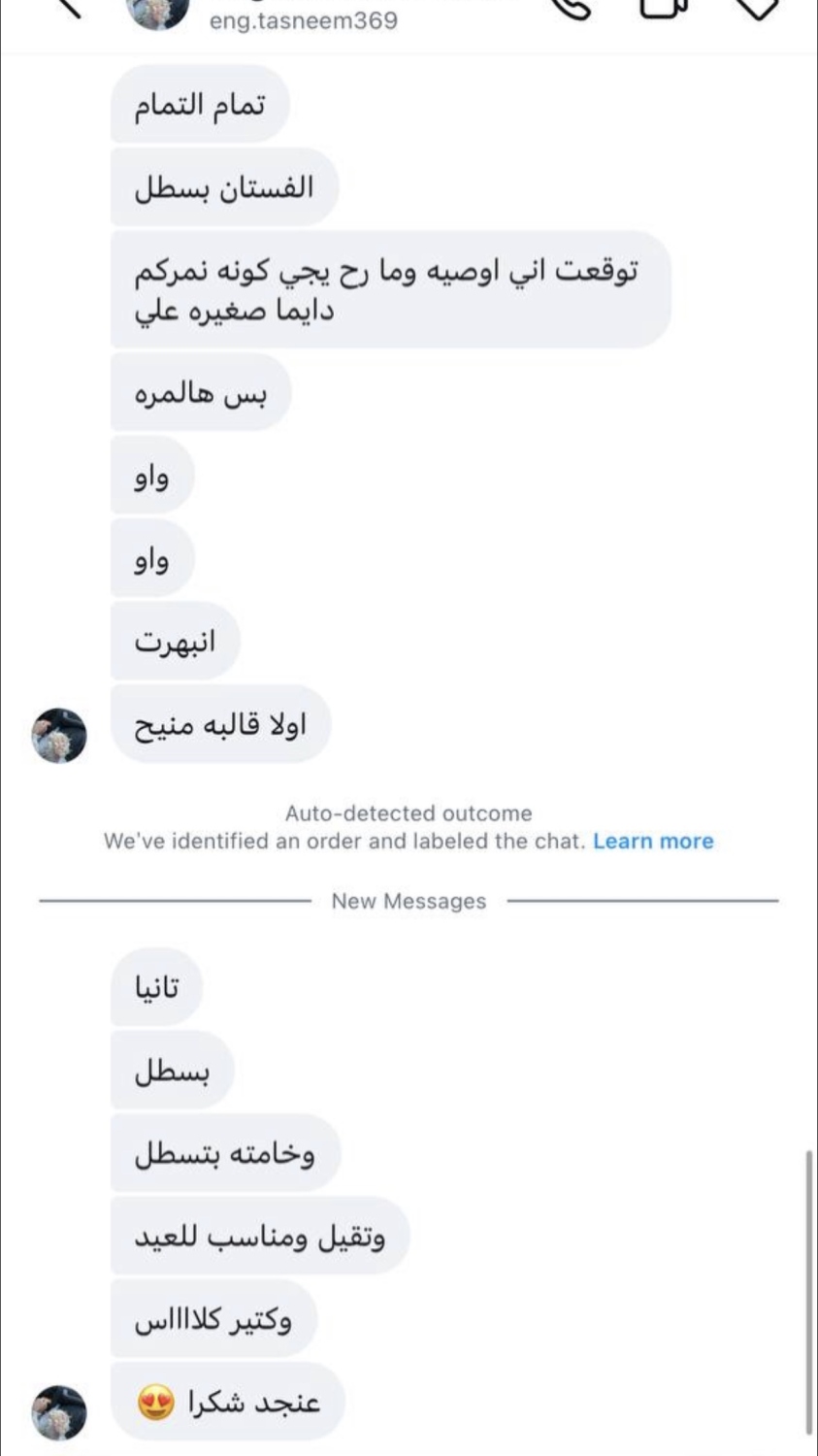Tap the long message starting 'توقعت اني اوصيه'
The width and height of the screenshot is (818, 1456).
[390, 289]
